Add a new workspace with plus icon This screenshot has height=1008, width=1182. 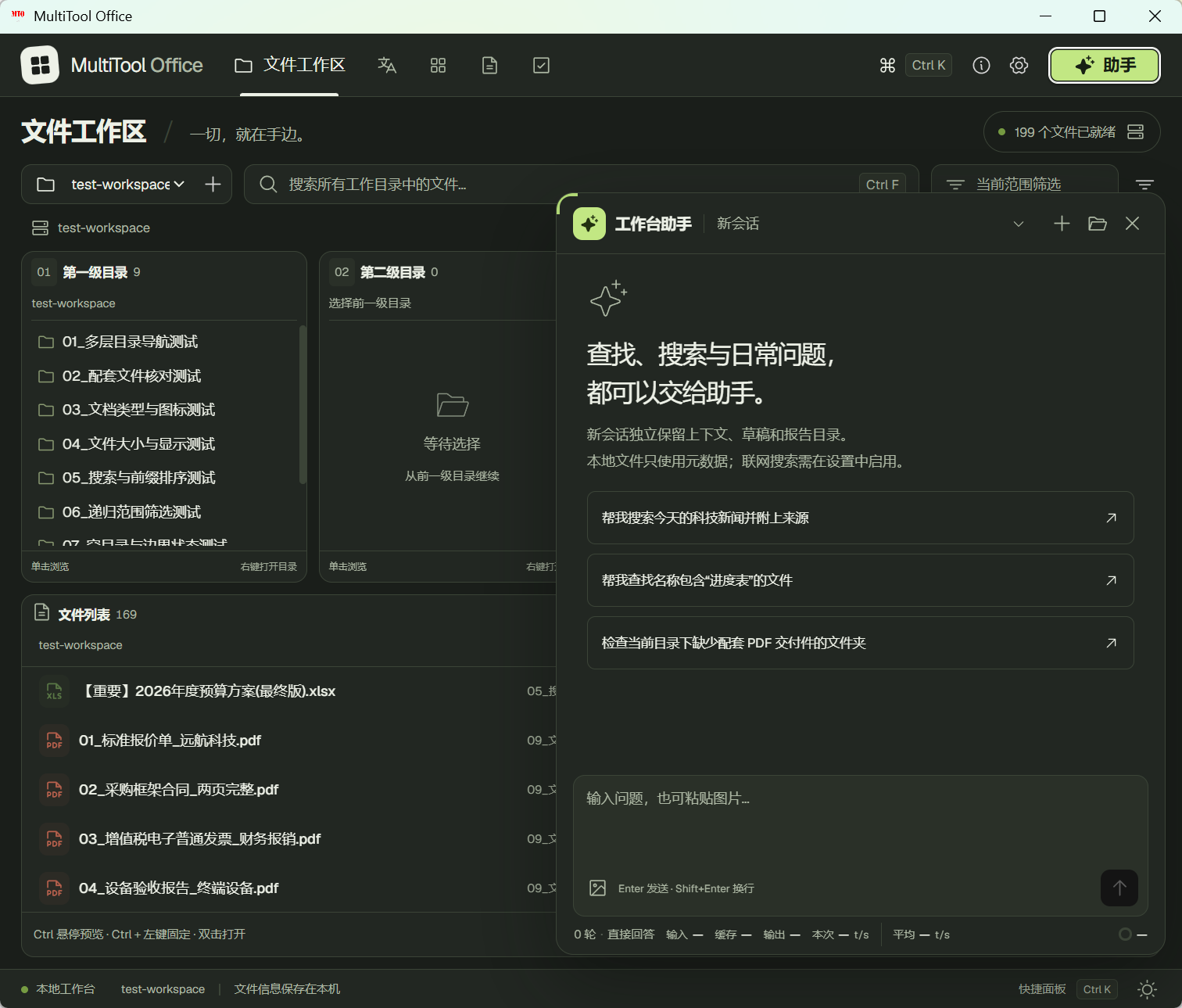pyautogui.click(x=213, y=185)
